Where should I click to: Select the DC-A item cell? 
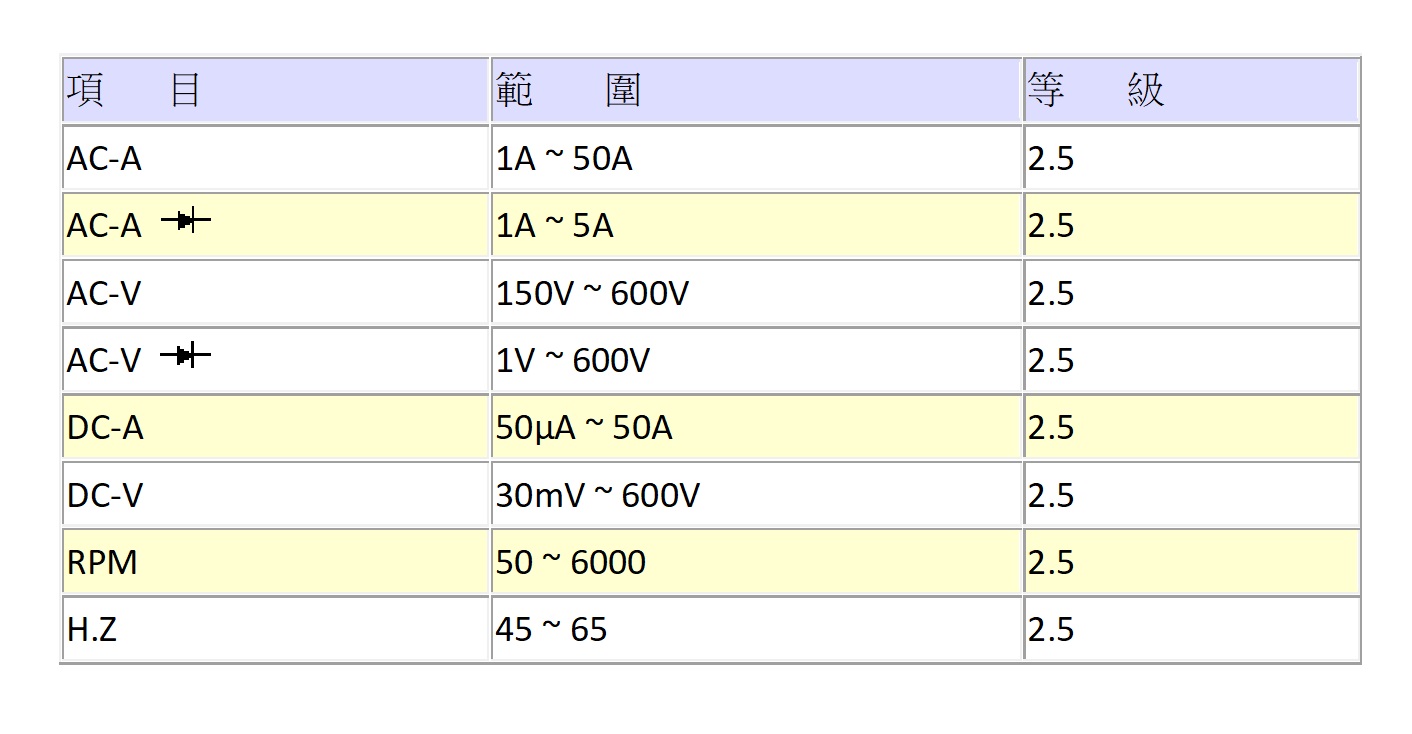pos(105,428)
